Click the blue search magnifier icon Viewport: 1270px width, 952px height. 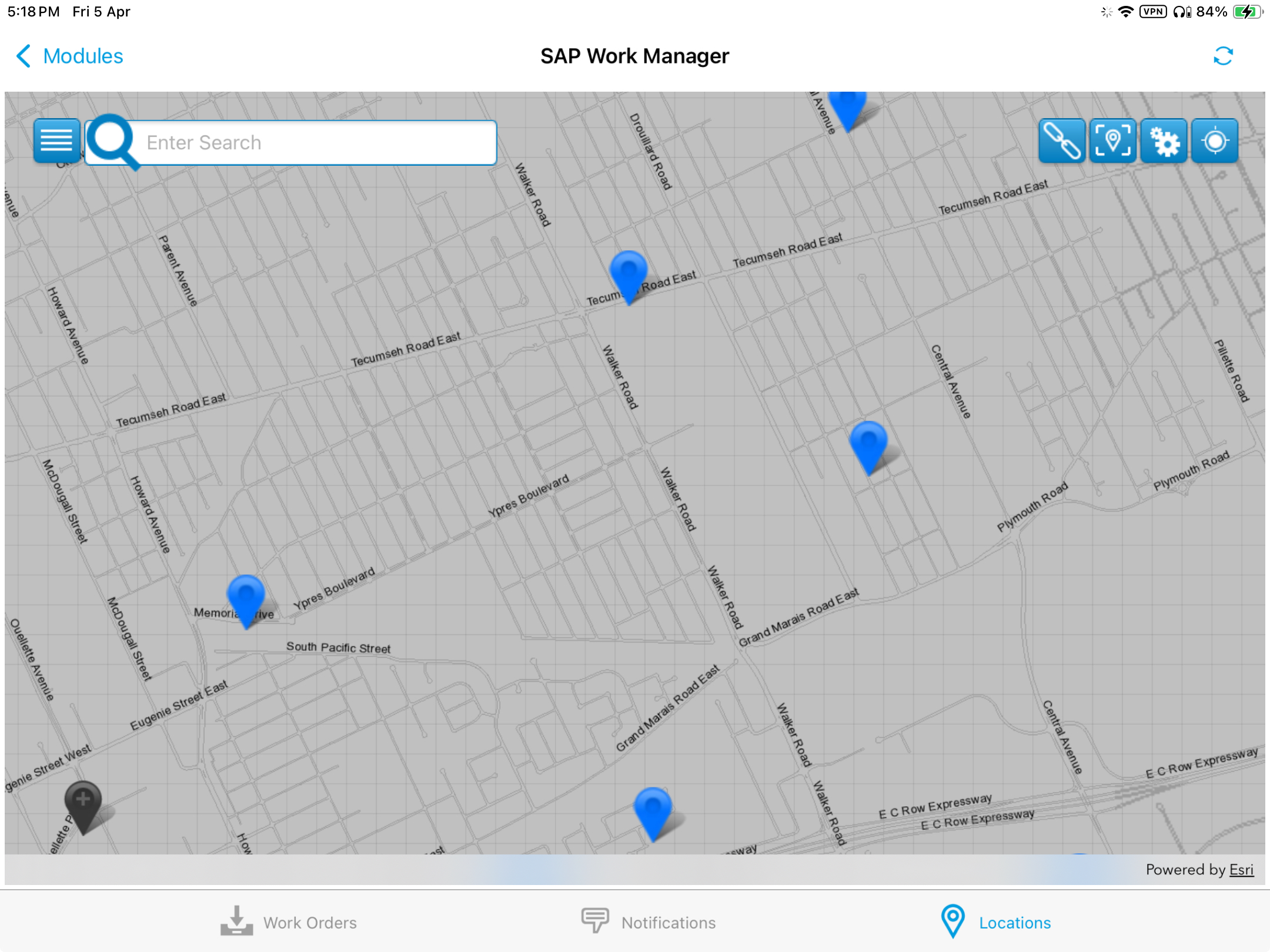(x=113, y=141)
